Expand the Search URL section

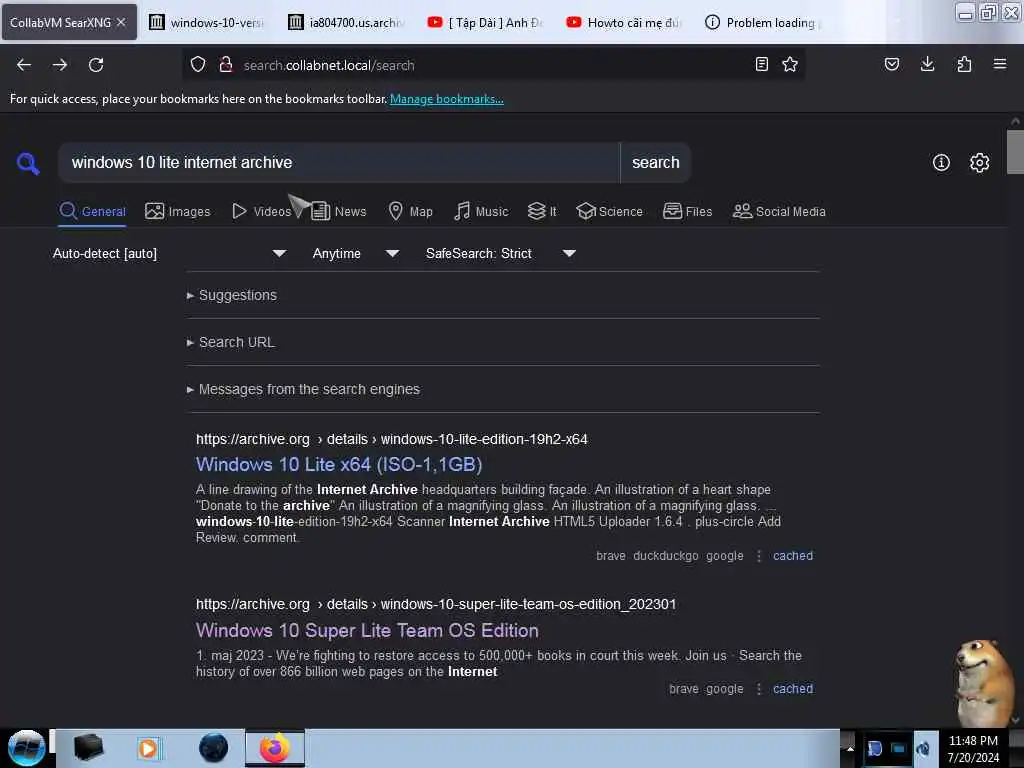(231, 342)
